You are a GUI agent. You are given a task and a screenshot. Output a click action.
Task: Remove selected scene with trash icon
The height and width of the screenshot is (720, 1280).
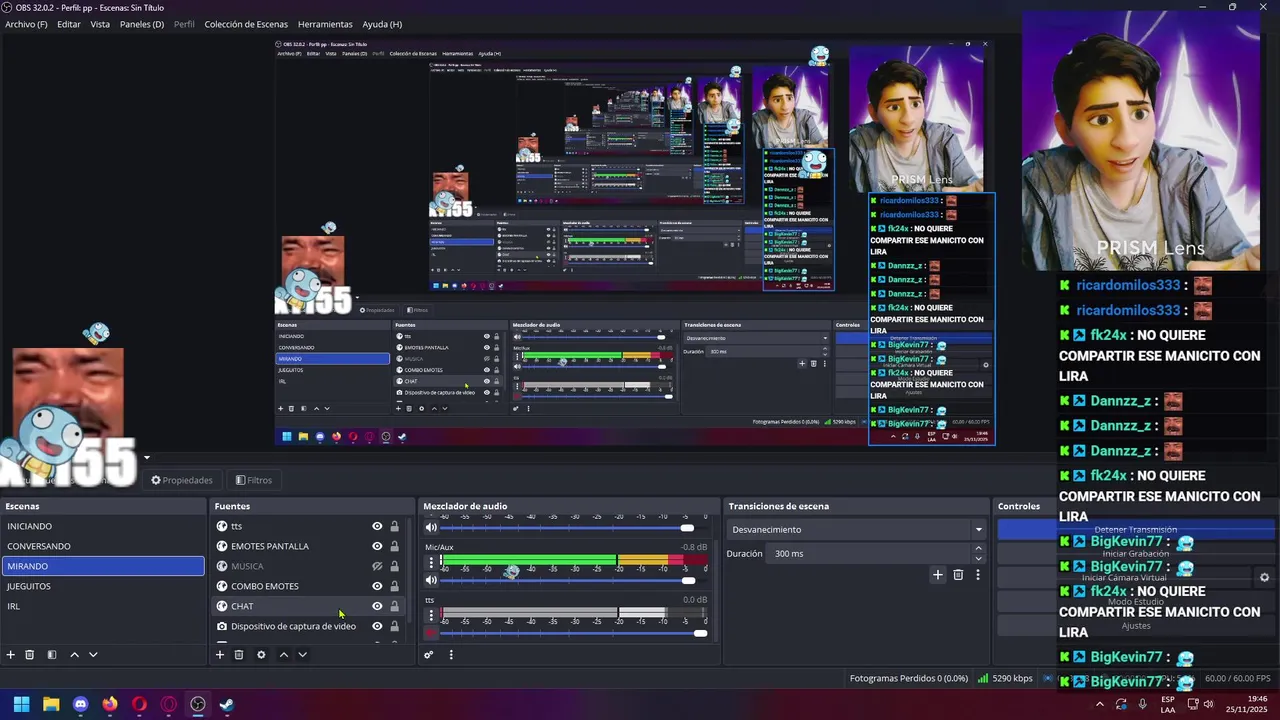30,655
